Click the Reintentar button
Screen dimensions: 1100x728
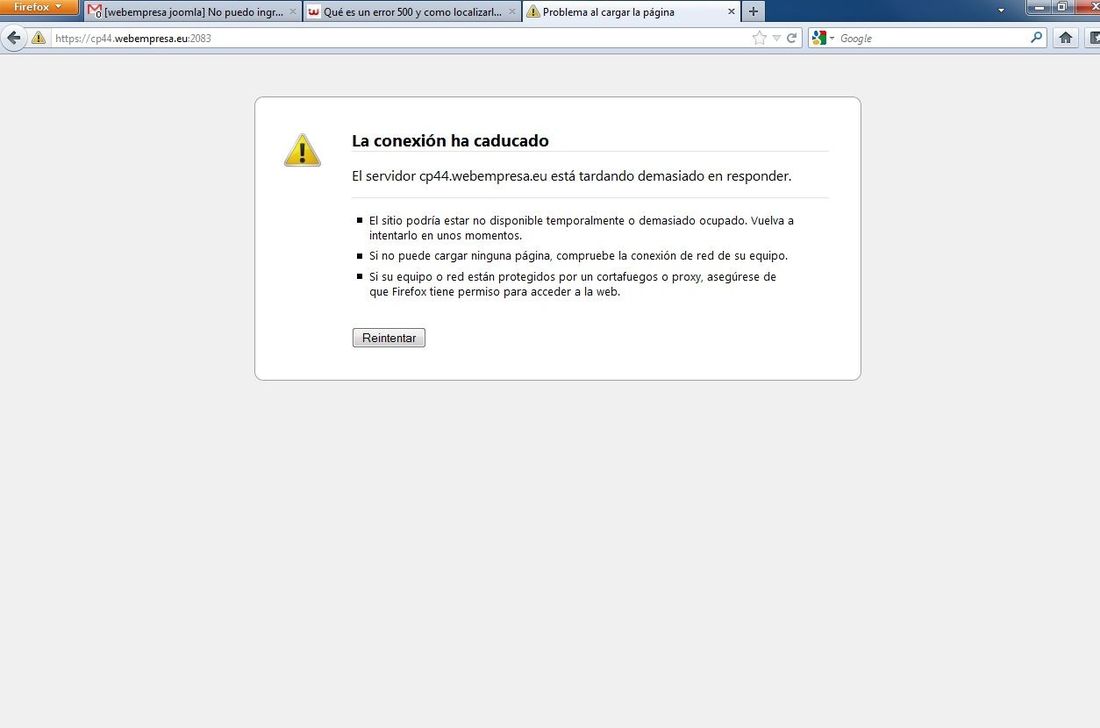[389, 338]
